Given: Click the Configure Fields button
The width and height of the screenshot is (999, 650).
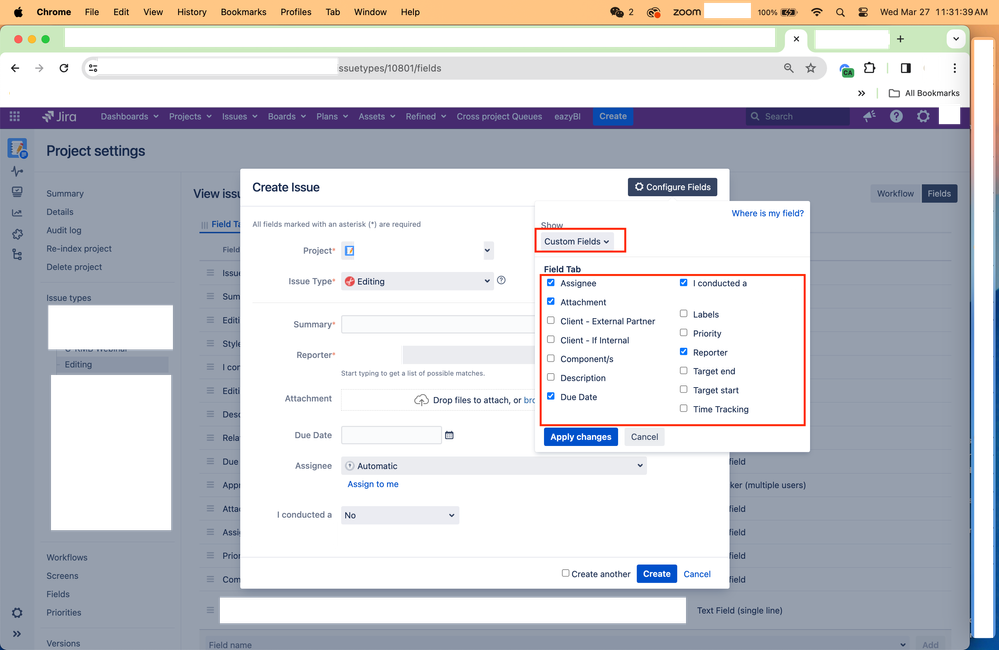Looking at the screenshot, I should (673, 187).
